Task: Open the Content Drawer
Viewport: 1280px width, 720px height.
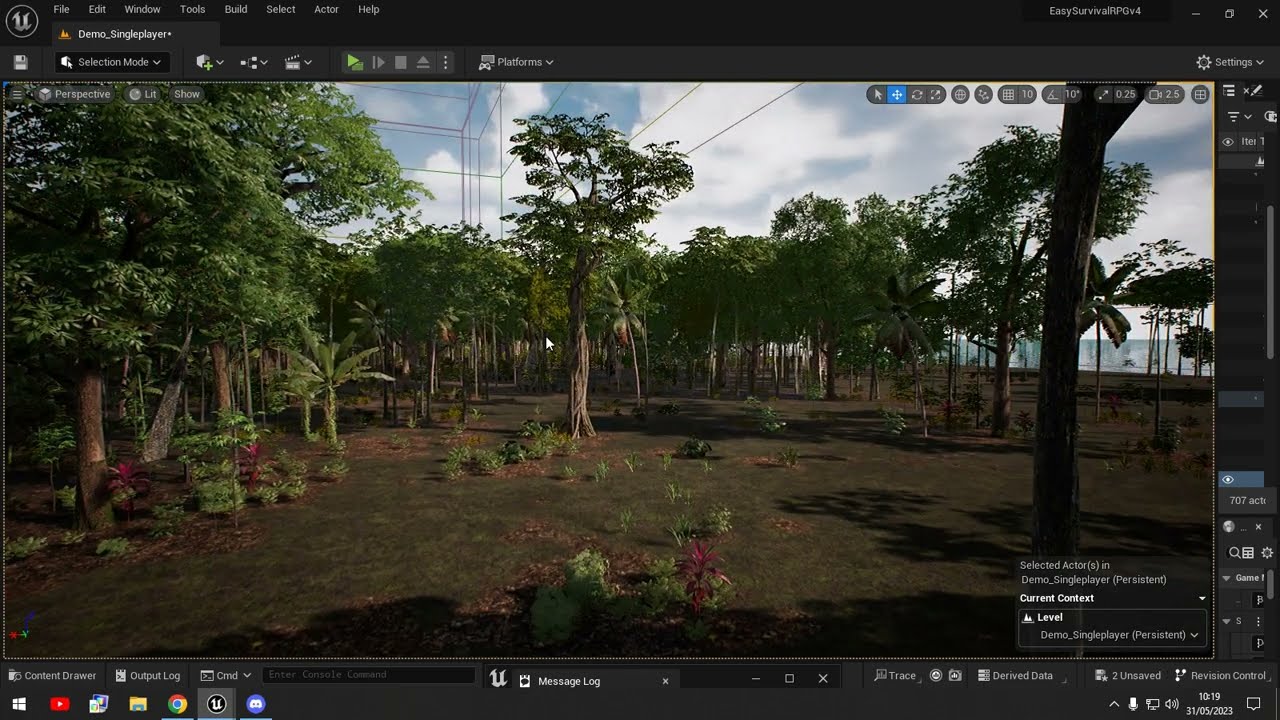Action: tap(52, 676)
